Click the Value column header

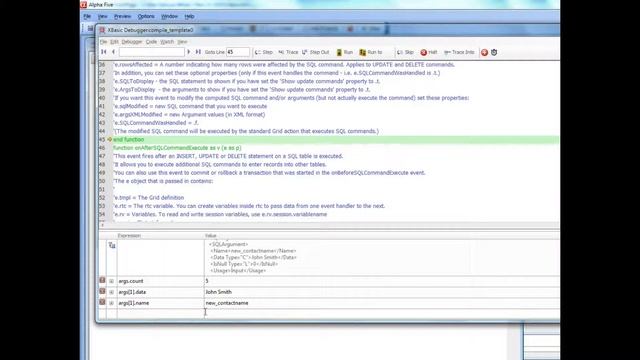[x=211, y=236]
